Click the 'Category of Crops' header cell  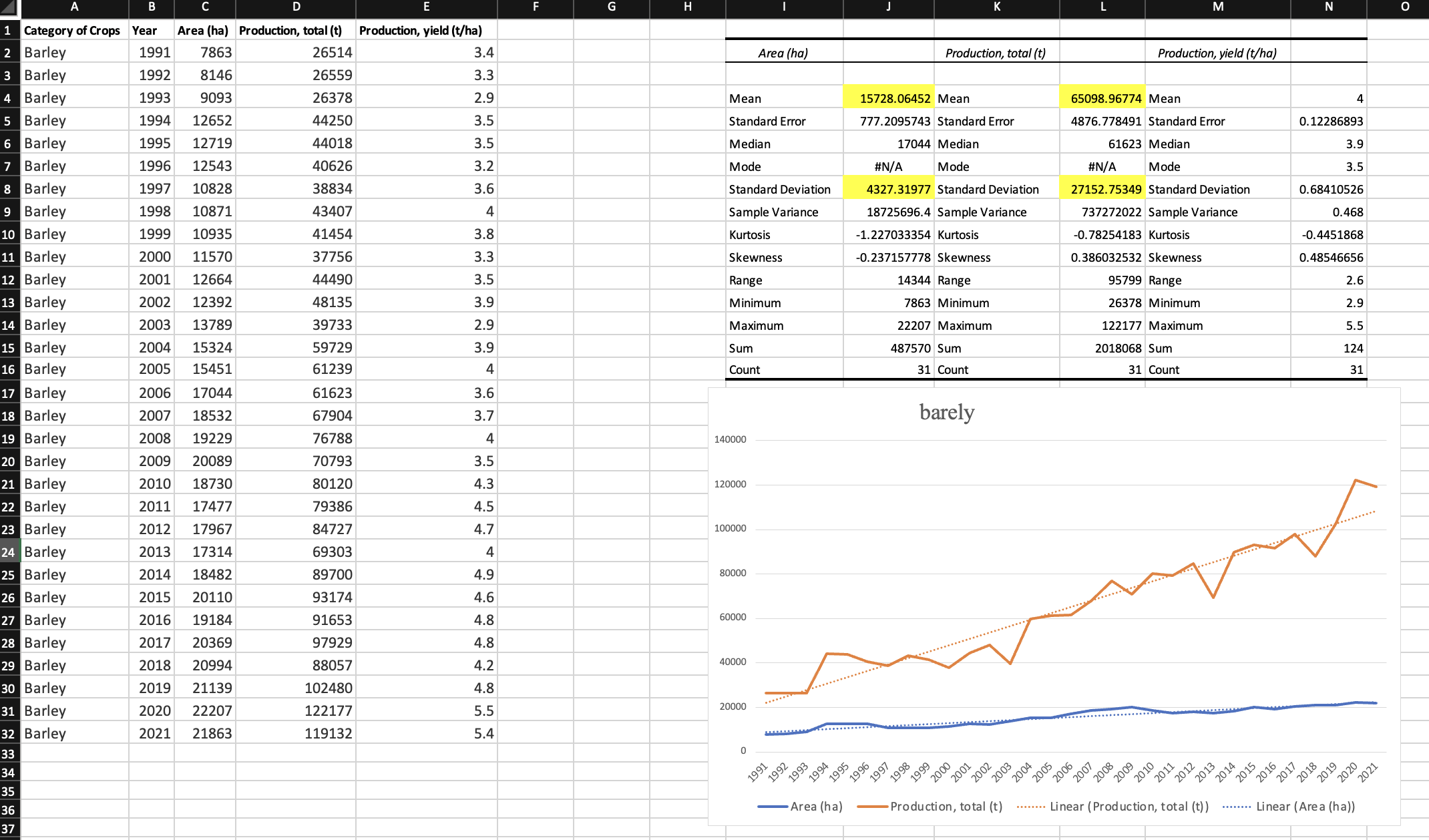pyautogui.click(x=72, y=31)
